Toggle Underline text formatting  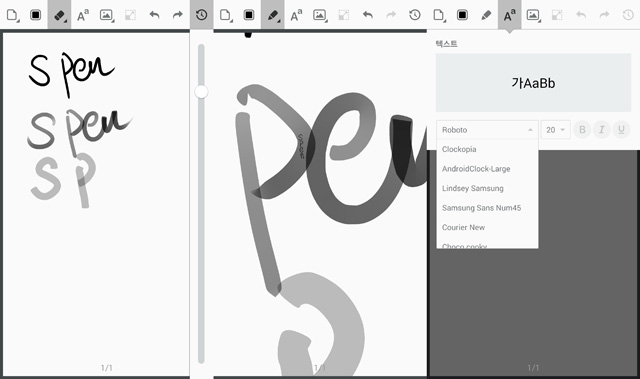621,130
